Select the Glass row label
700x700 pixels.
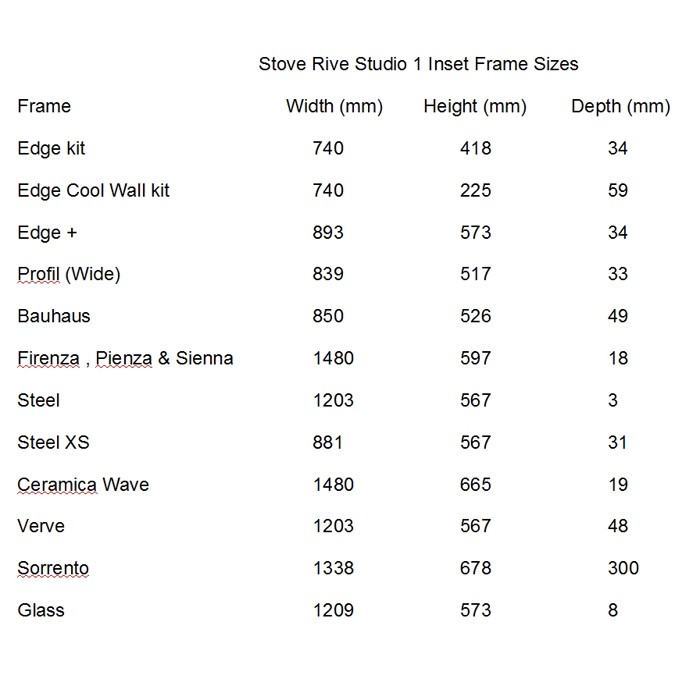[41, 610]
